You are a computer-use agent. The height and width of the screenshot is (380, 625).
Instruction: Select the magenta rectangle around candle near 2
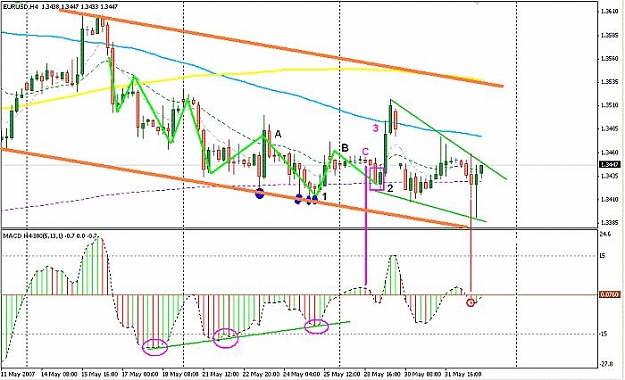coord(377,178)
